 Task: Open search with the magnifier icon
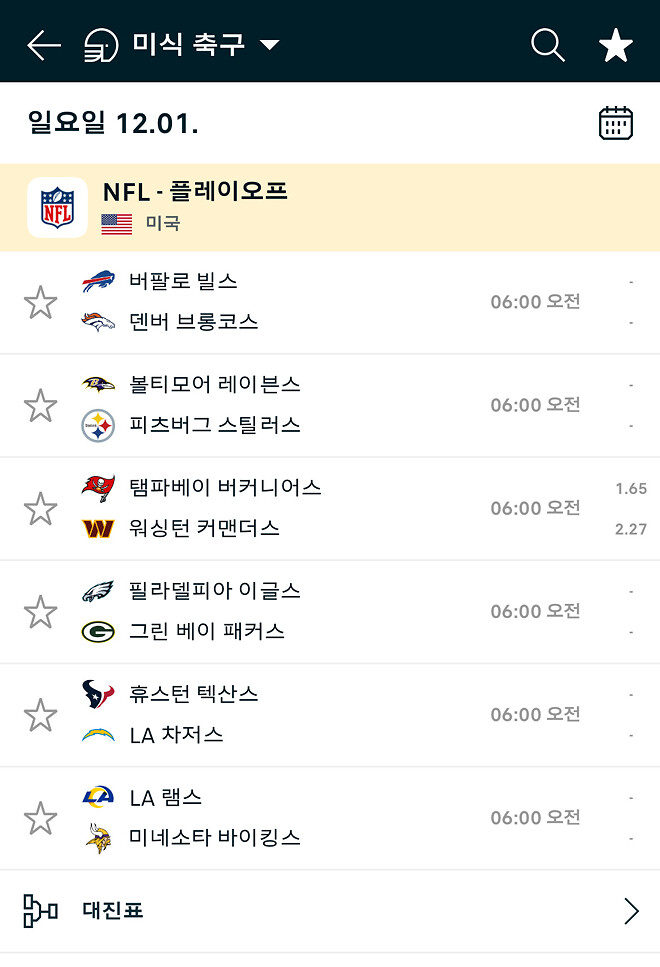click(546, 44)
